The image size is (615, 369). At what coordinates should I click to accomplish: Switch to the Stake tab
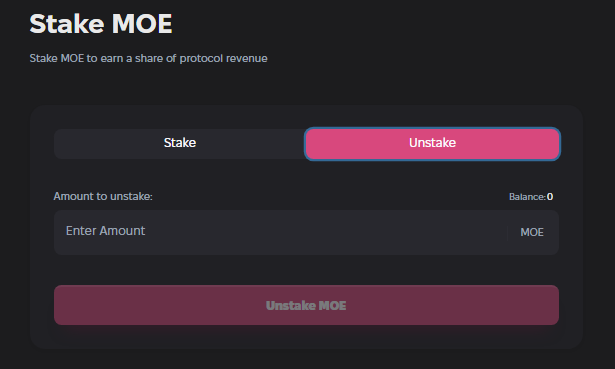[x=180, y=144]
